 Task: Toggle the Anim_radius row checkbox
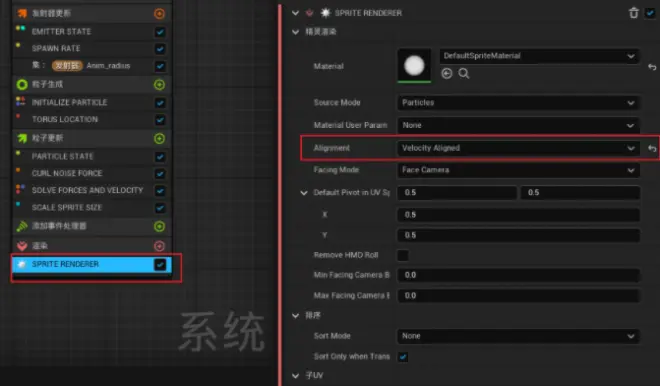[160, 66]
